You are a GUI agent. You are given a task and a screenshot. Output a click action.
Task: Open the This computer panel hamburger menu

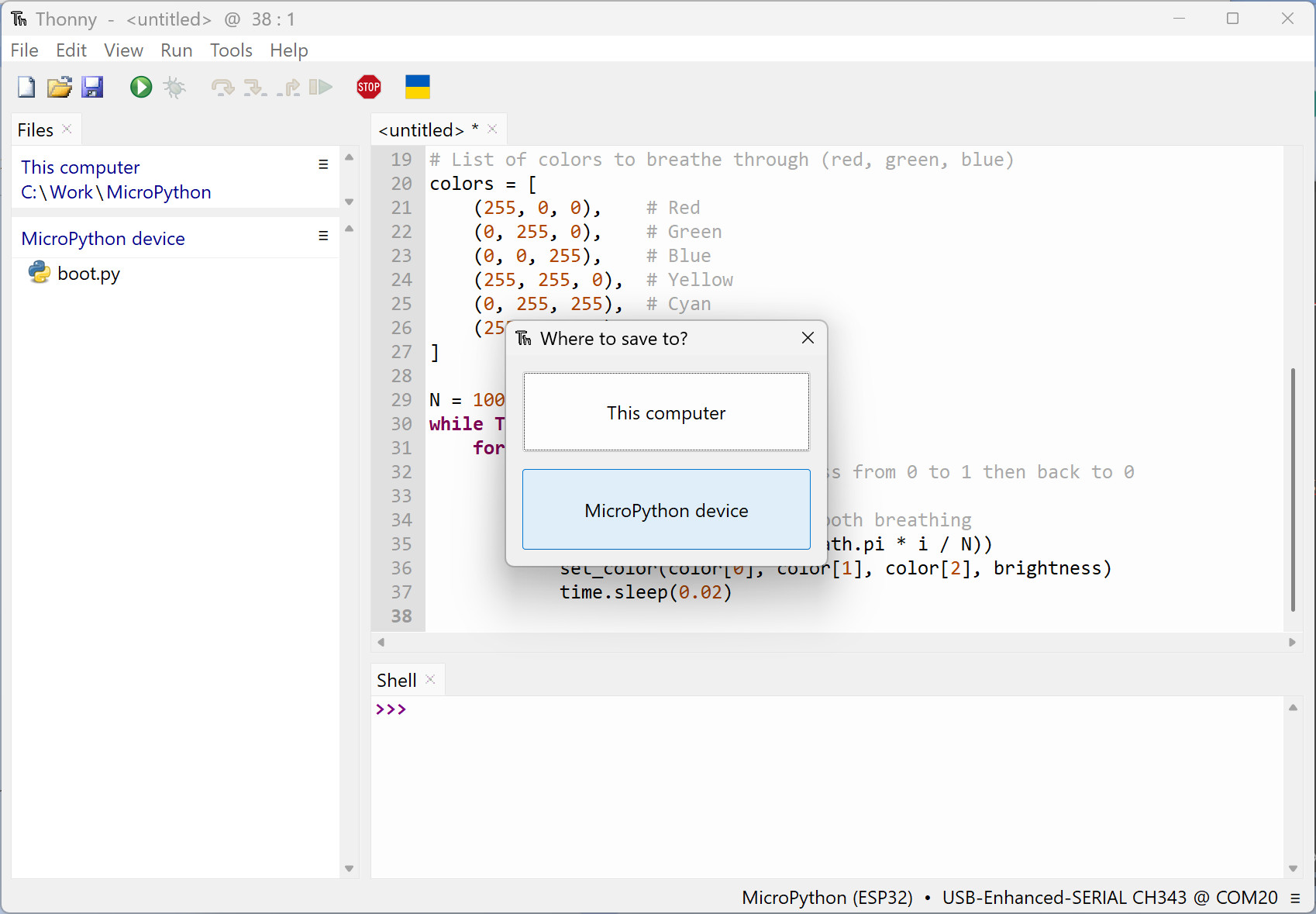[323, 164]
